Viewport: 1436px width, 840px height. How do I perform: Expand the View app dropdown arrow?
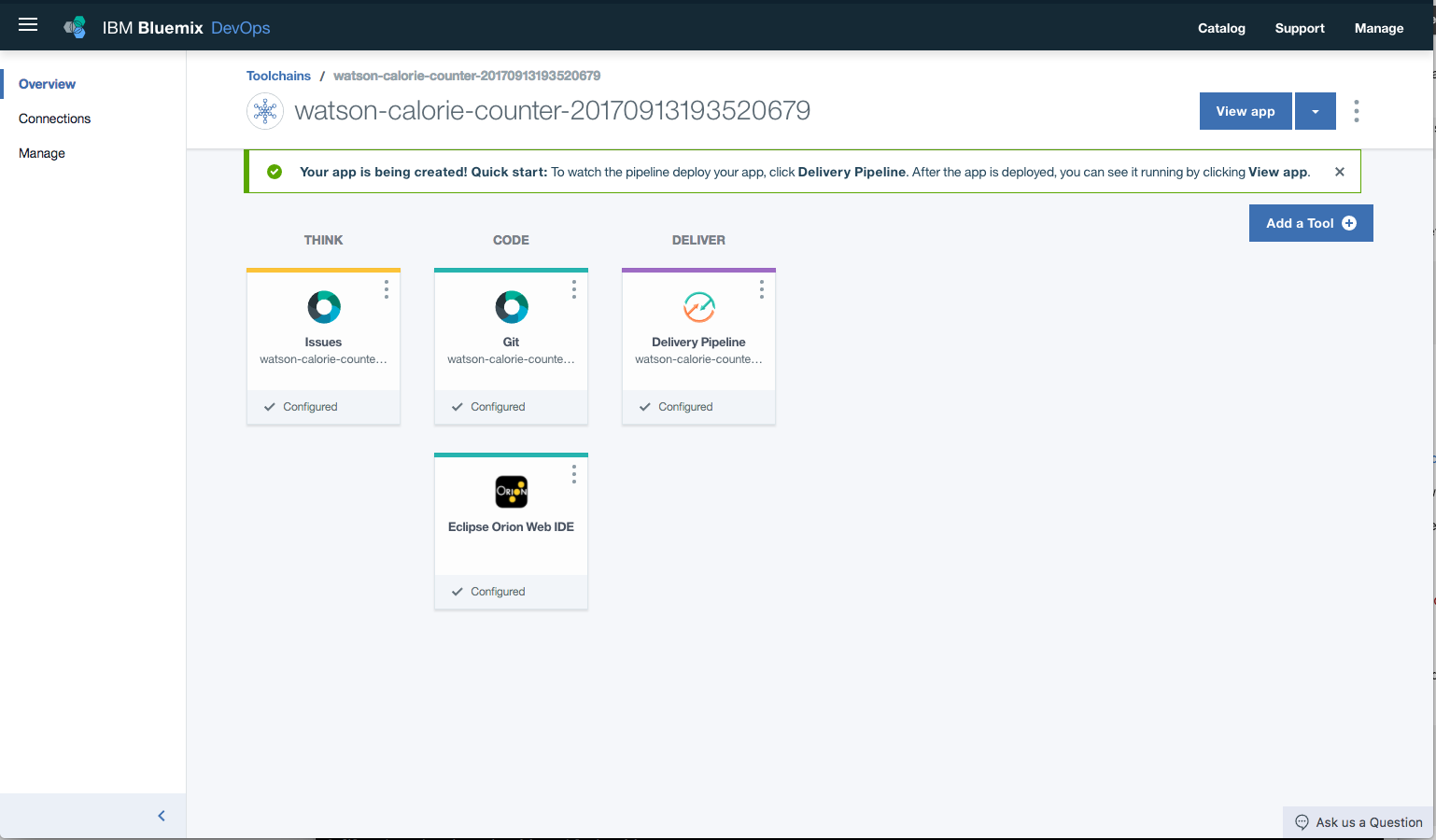point(1316,111)
